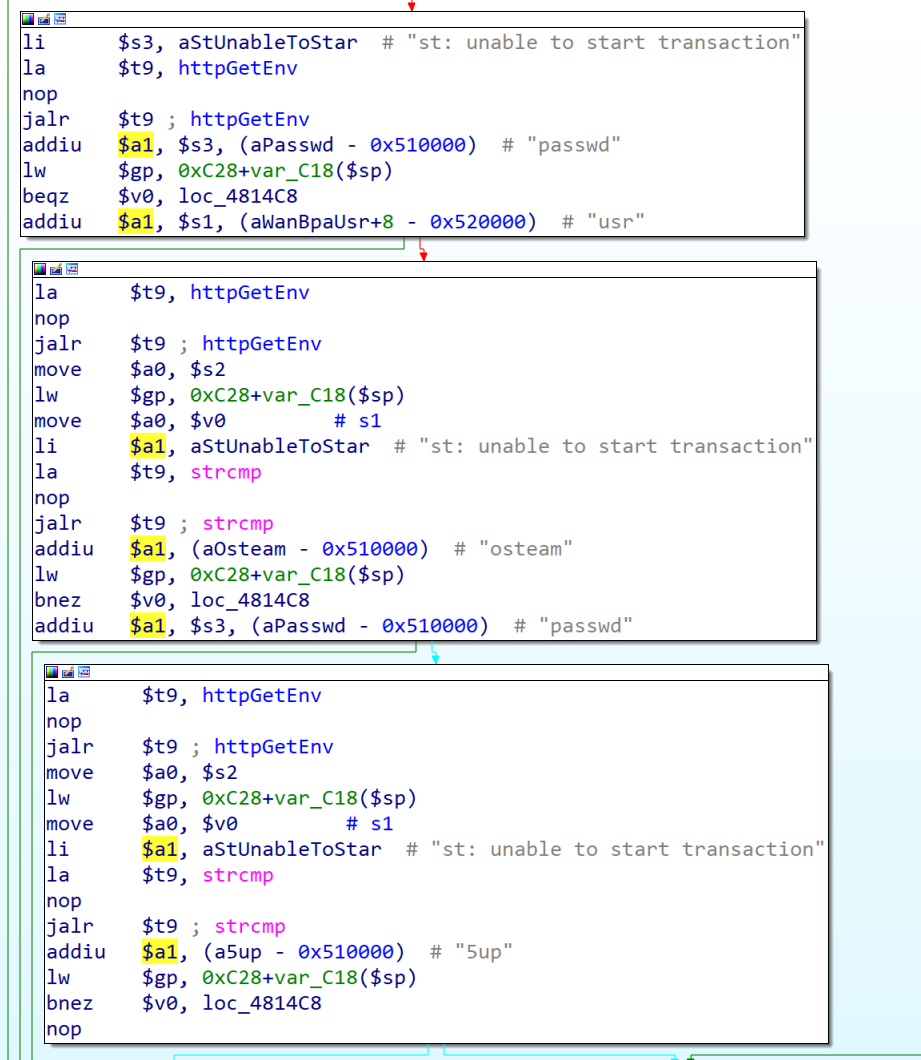Click the pencil icon on the "5up" block

pos(68,672)
